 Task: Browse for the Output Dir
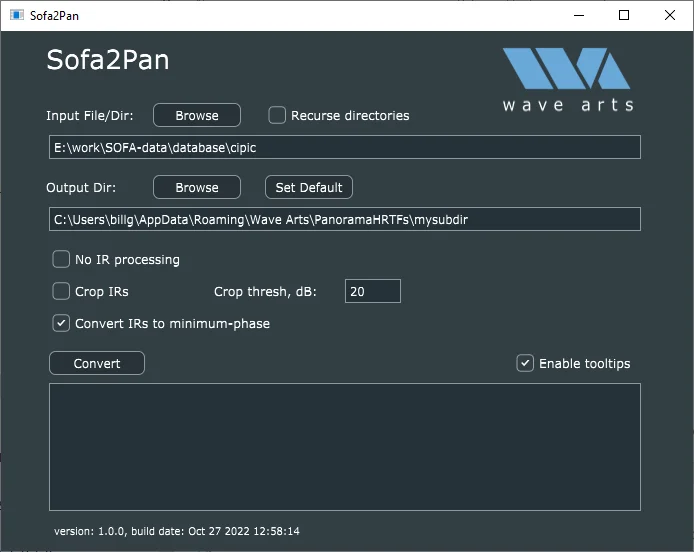pos(197,187)
